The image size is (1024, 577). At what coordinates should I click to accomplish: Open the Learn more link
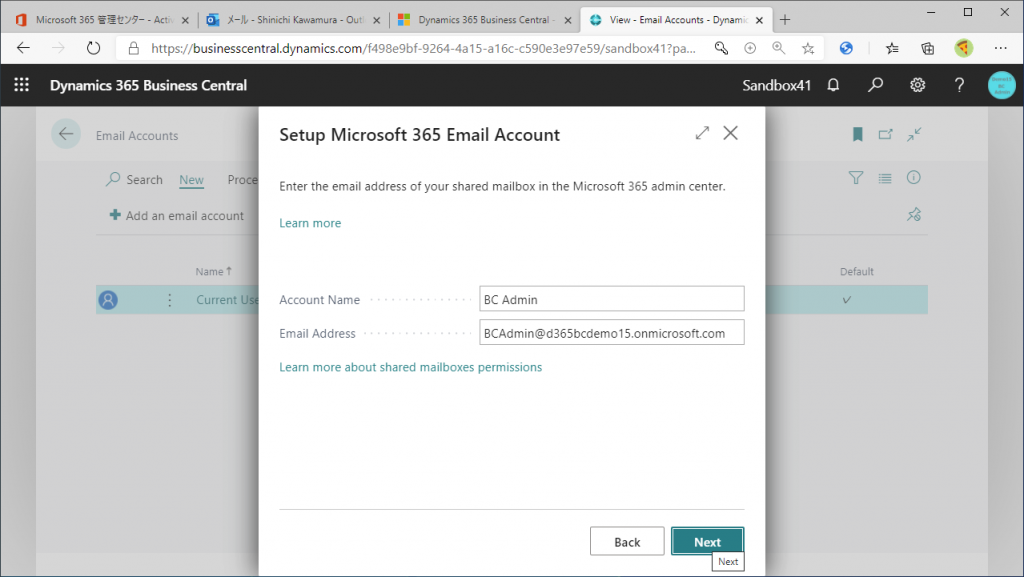[x=310, y=223]
